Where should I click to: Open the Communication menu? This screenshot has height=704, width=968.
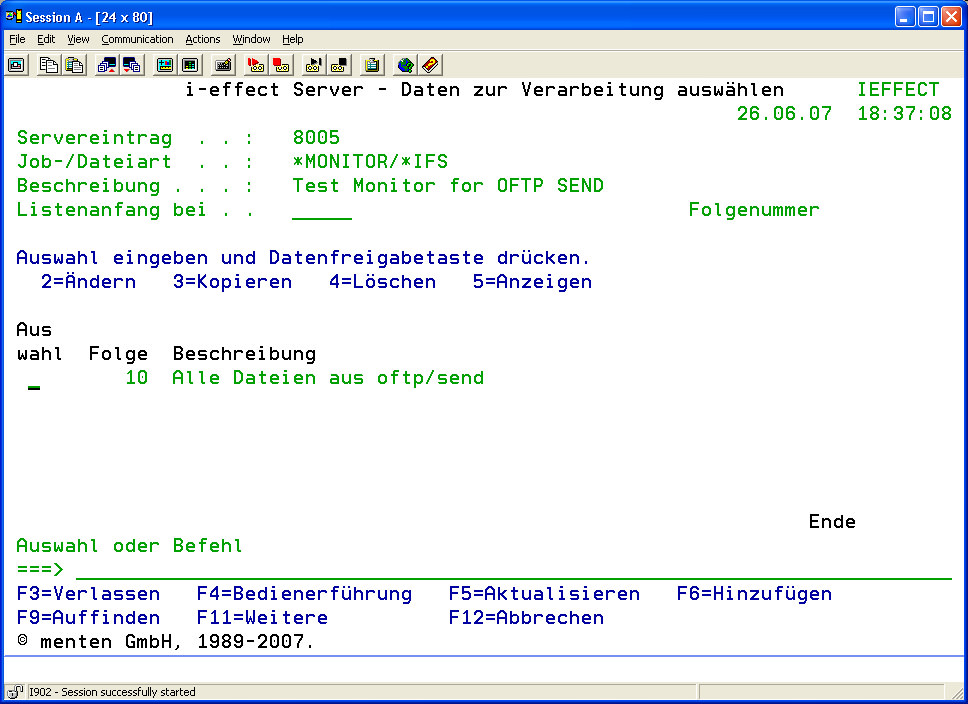137,39
